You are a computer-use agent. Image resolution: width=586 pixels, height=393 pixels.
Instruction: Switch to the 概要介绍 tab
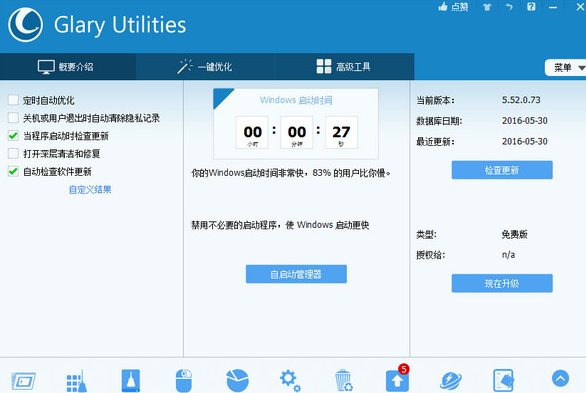pyautogui.click(x=68, y=66)
